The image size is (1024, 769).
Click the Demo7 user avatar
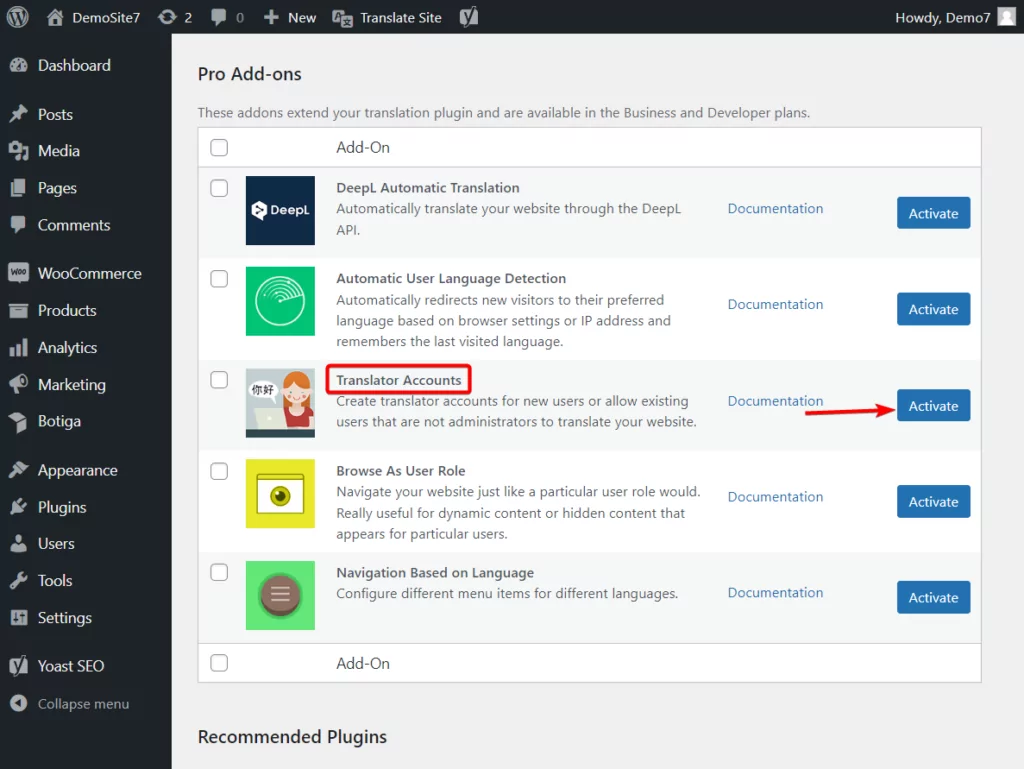pos(1006,17)
